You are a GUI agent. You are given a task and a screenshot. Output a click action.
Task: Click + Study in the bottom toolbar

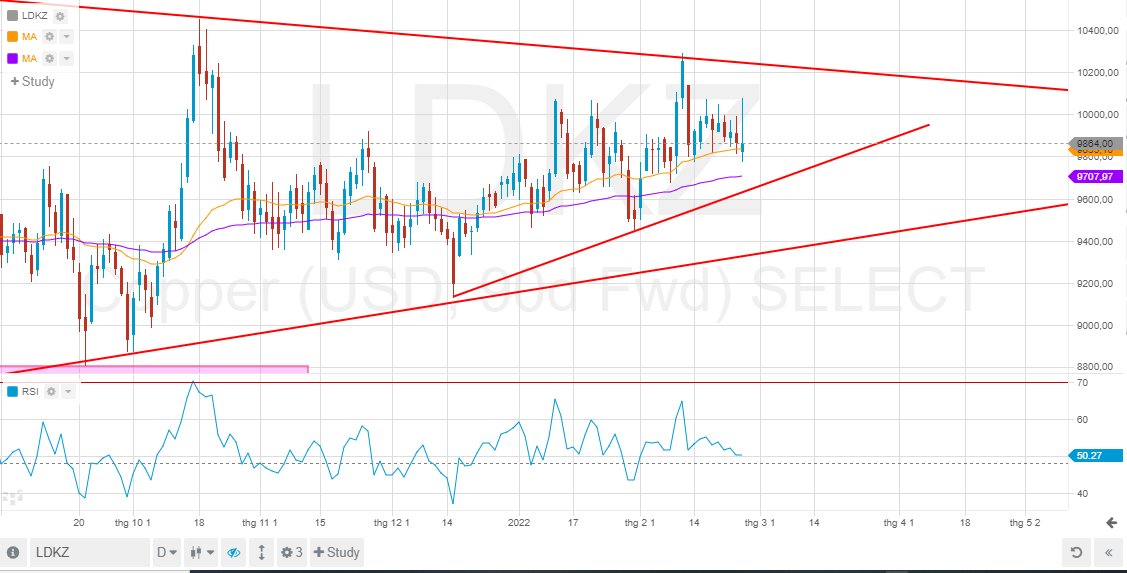click(336, 553)
